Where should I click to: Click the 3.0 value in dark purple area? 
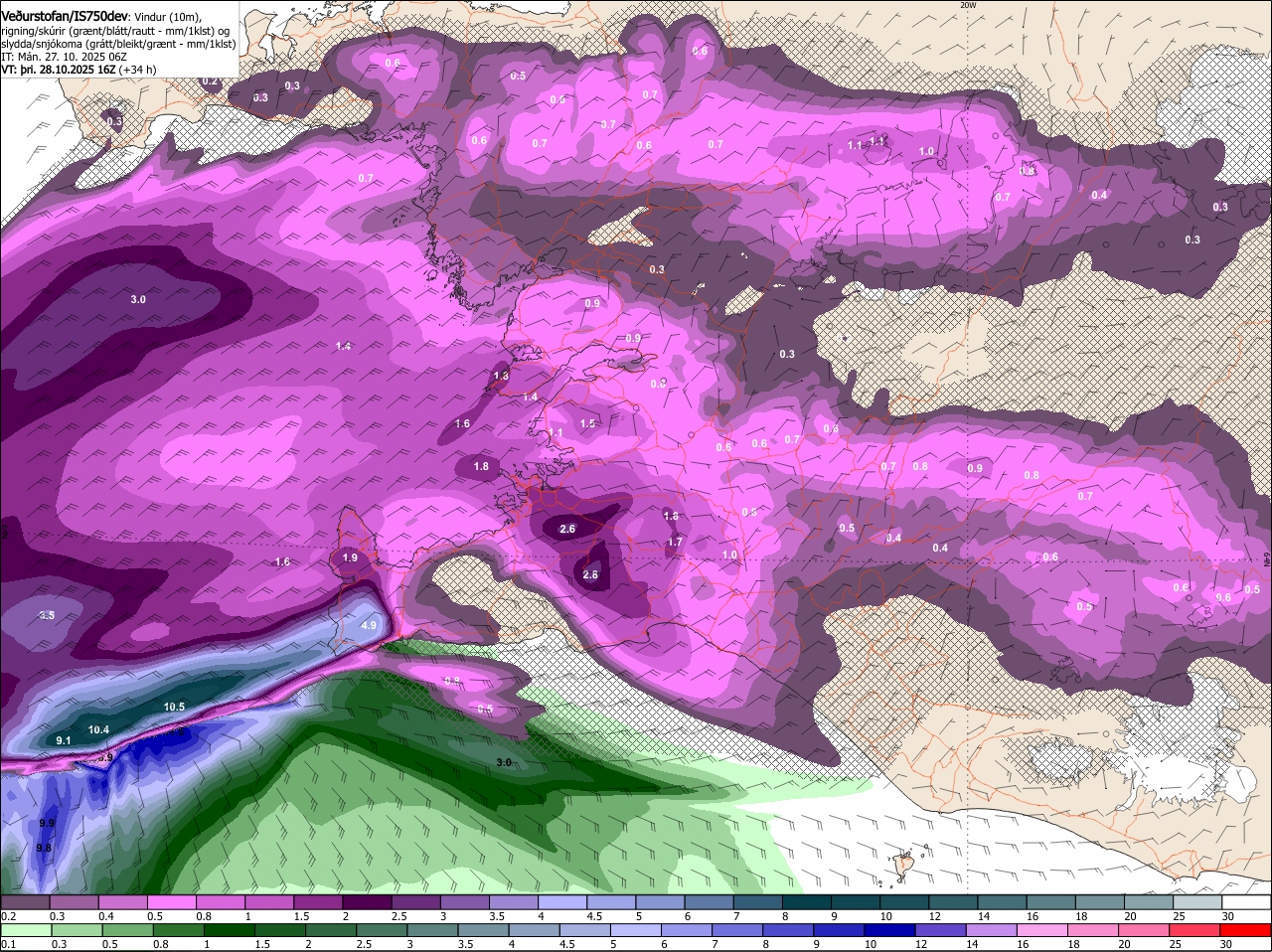point(138,299)
